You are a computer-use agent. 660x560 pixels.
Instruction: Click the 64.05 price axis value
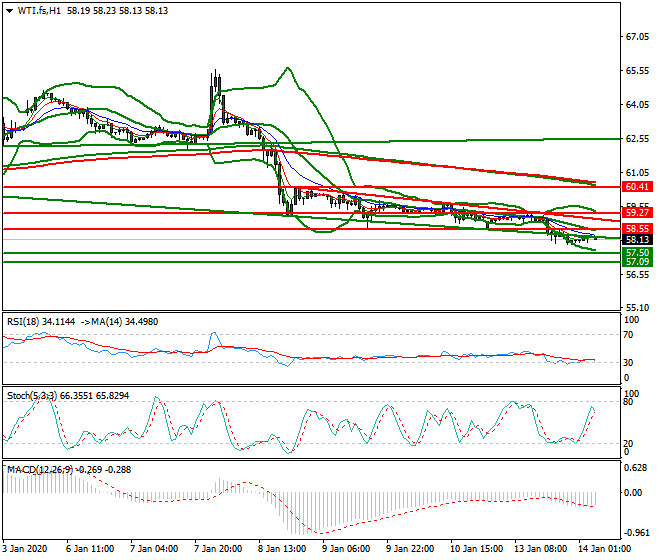[637, 105]
